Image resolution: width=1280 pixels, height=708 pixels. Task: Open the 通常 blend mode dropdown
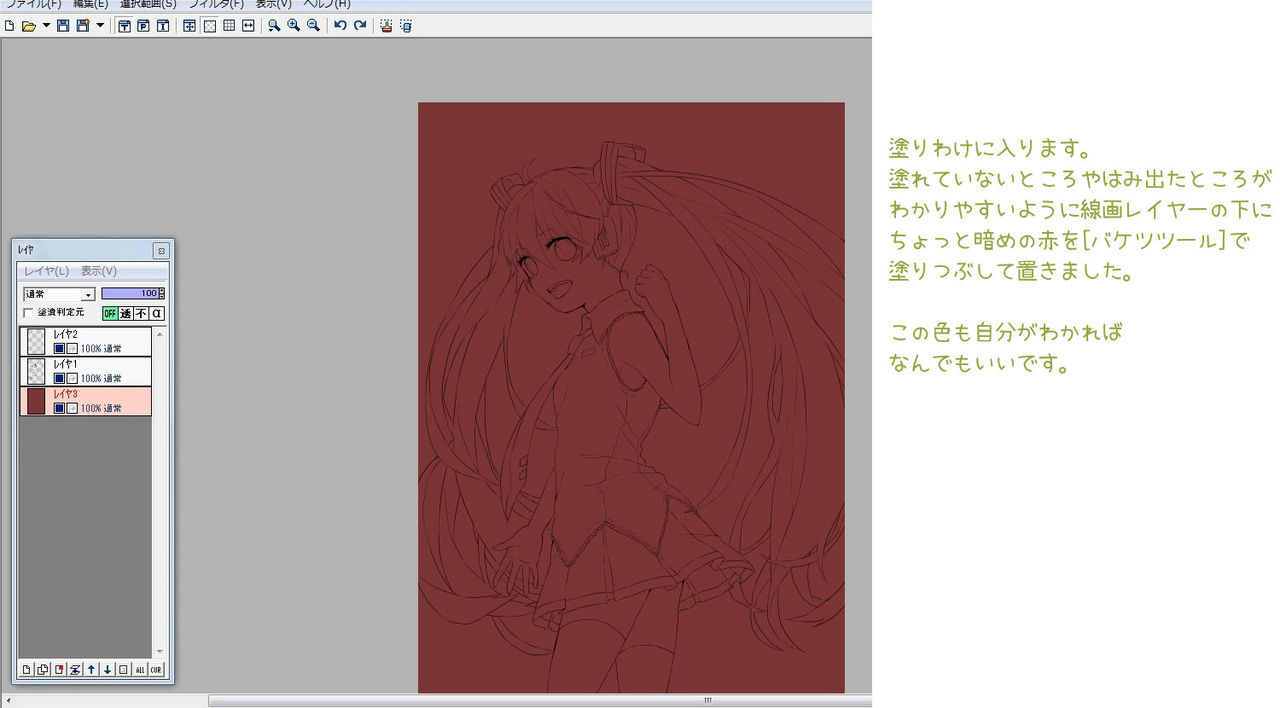point(59,294)
